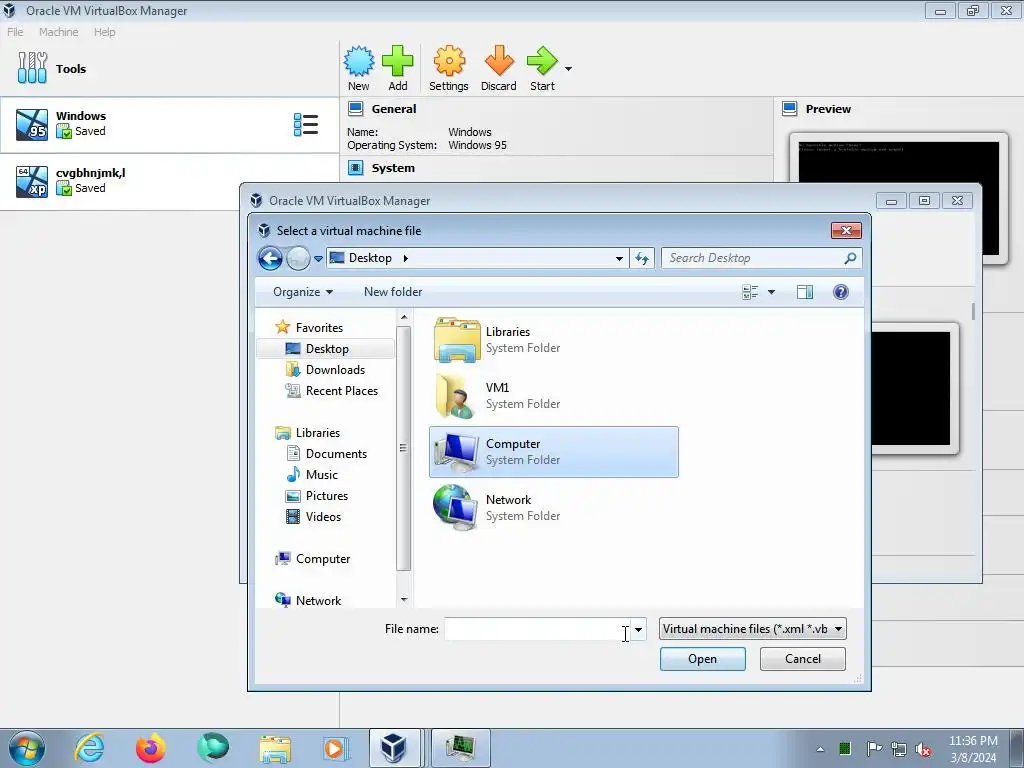Launch Firefox from the taskbar
This screenshot has height=768, width=1024.
[151, 748]
